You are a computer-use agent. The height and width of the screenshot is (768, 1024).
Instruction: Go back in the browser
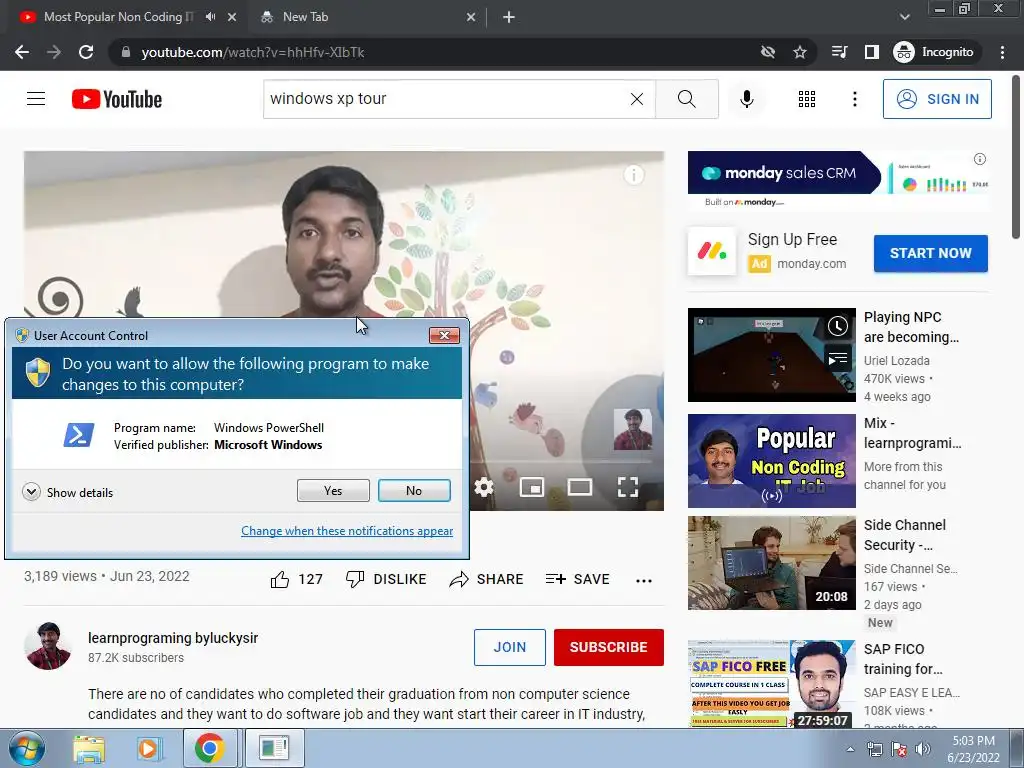[22, 52]
